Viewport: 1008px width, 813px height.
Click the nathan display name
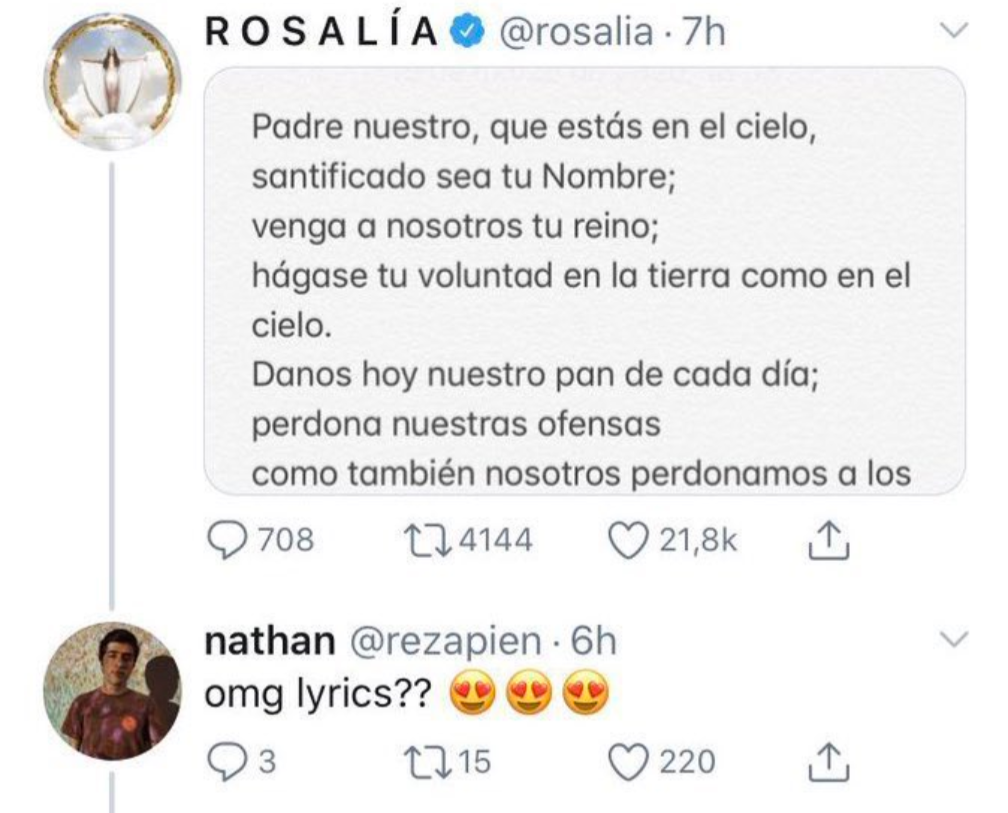(x=268, y=641)
